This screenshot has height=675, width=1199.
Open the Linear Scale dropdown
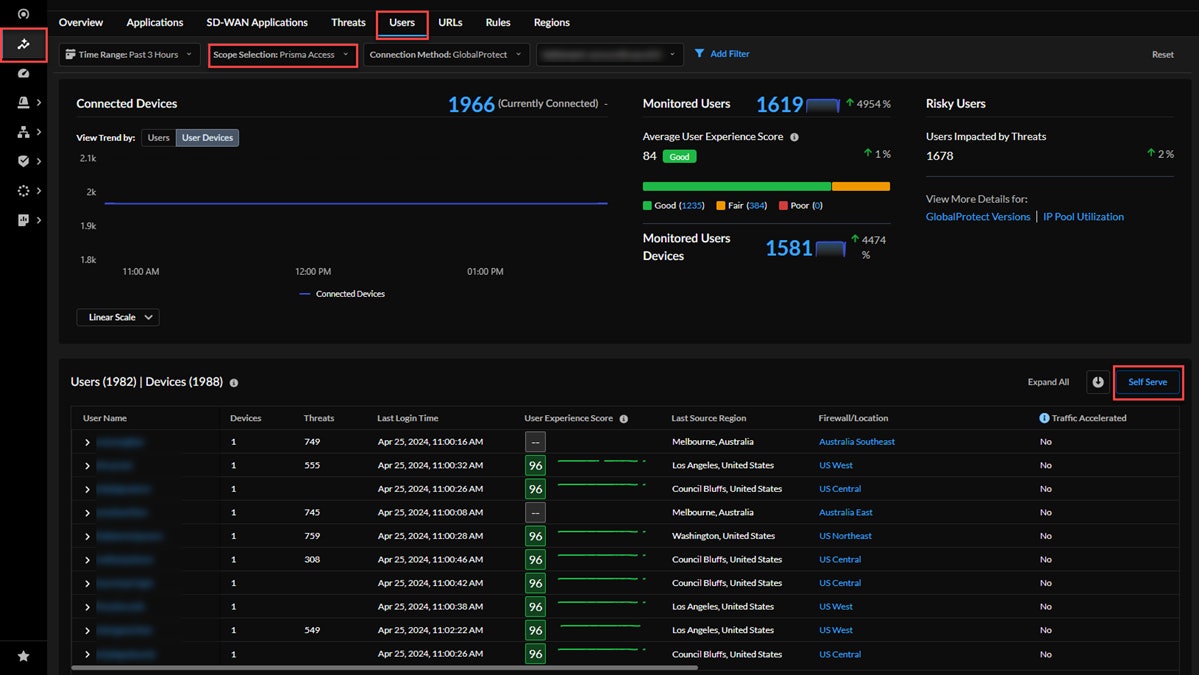point(118,317)
